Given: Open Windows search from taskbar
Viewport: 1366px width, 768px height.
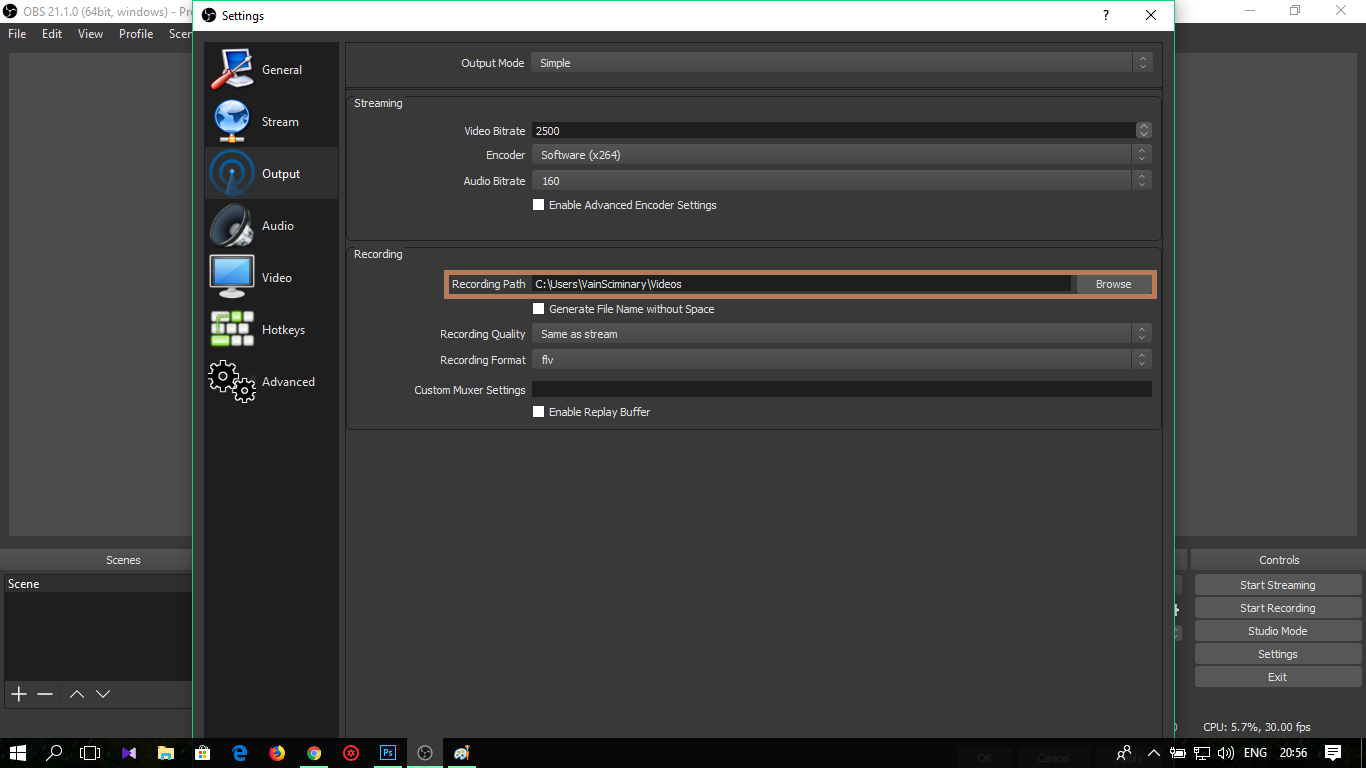Looking at the screenshot, I should [x=55, y=753].
